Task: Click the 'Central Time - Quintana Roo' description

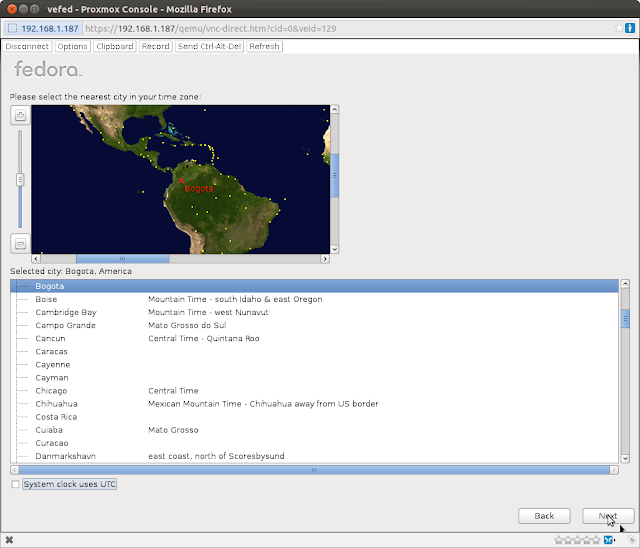Action: (204, 338)
